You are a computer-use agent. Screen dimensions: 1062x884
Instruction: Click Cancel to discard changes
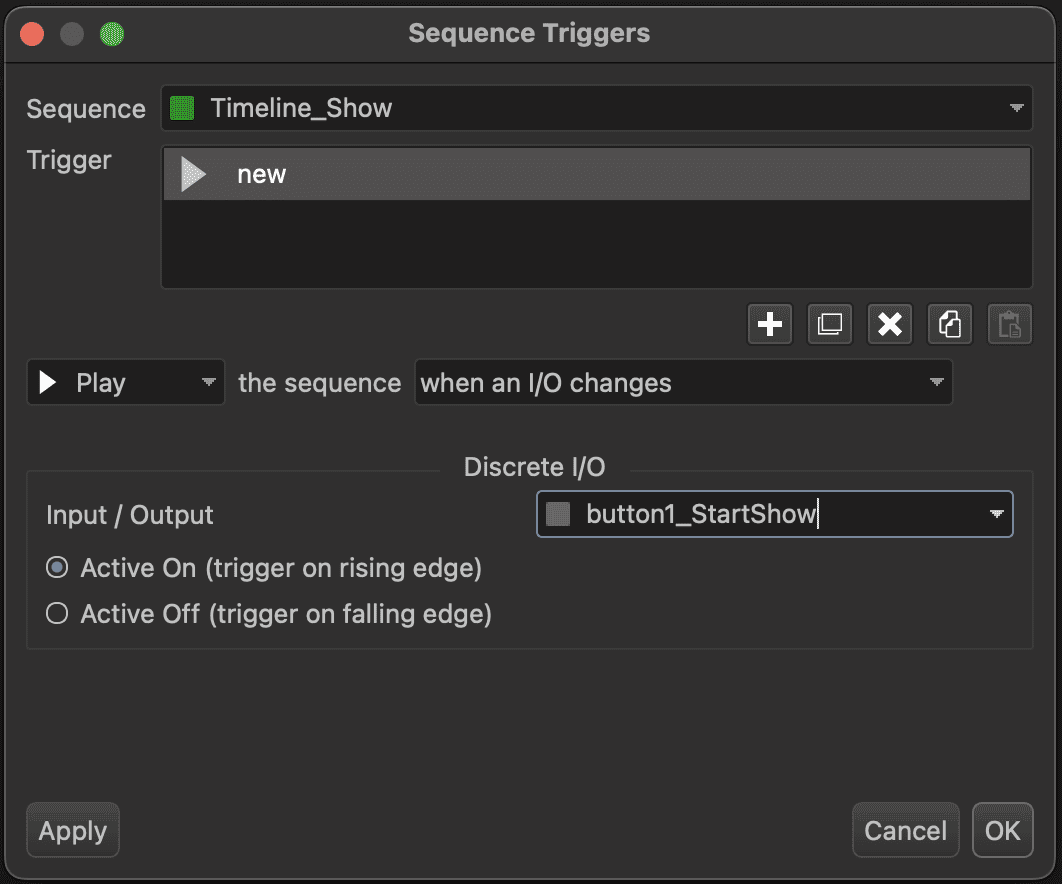pyautogui.click(x=905, y=831)
